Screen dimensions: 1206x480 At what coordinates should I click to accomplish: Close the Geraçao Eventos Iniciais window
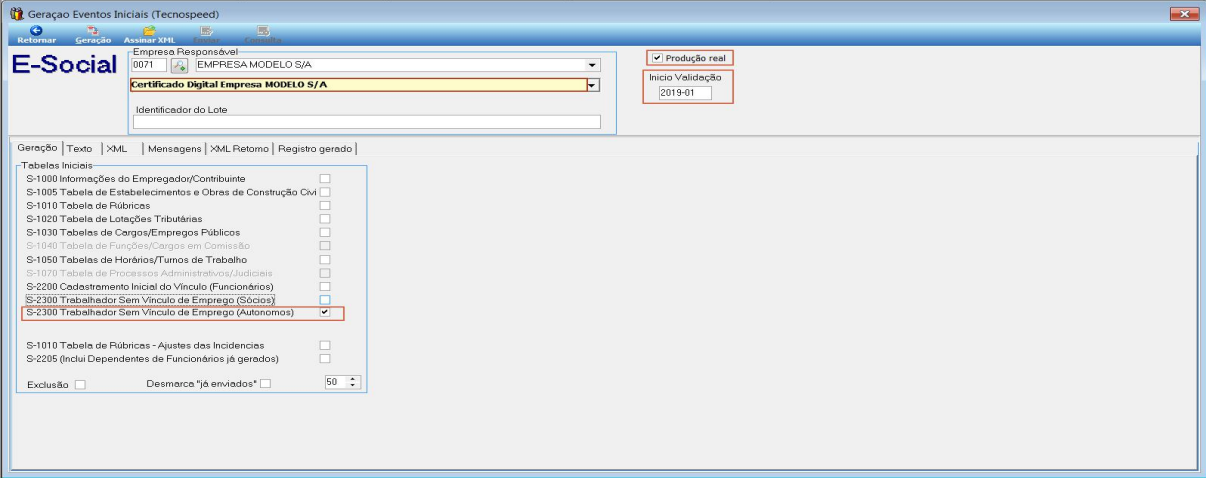1182,13
